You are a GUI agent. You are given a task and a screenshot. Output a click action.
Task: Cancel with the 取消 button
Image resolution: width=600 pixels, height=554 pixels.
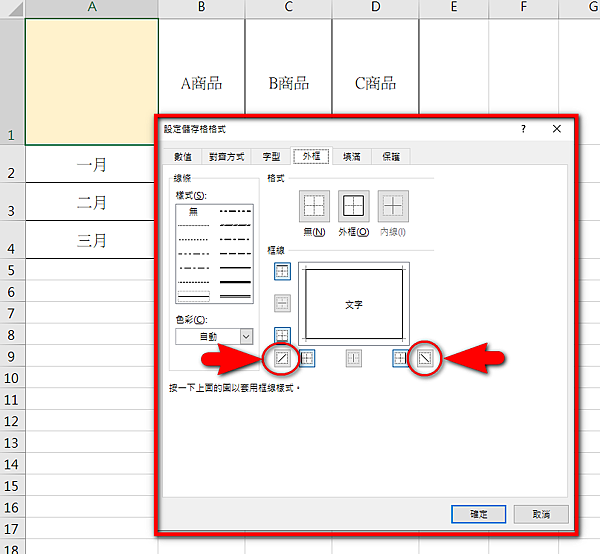541,514
